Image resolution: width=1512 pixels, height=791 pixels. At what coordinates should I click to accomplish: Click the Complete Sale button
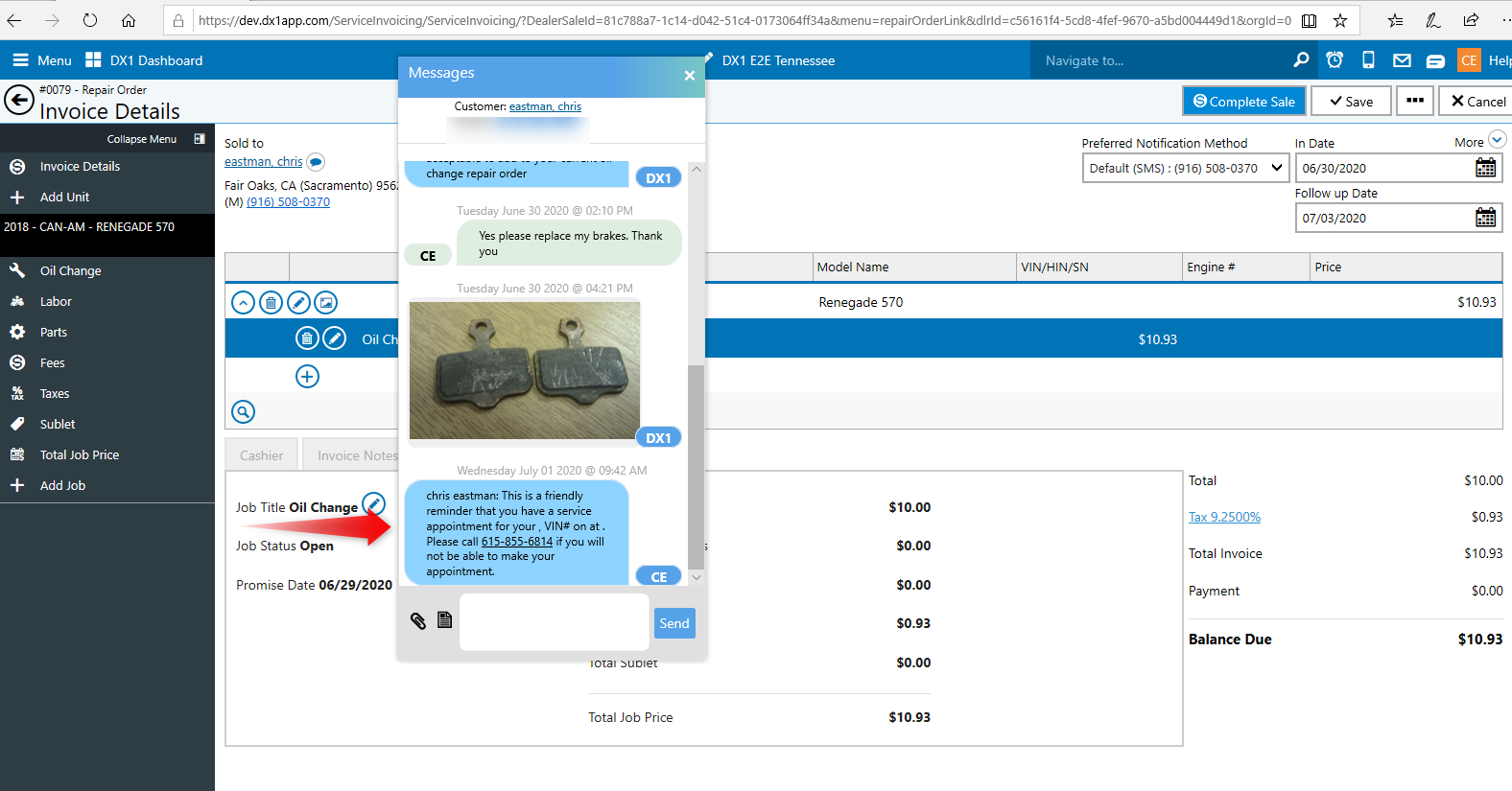click(x=1244, y=101)
